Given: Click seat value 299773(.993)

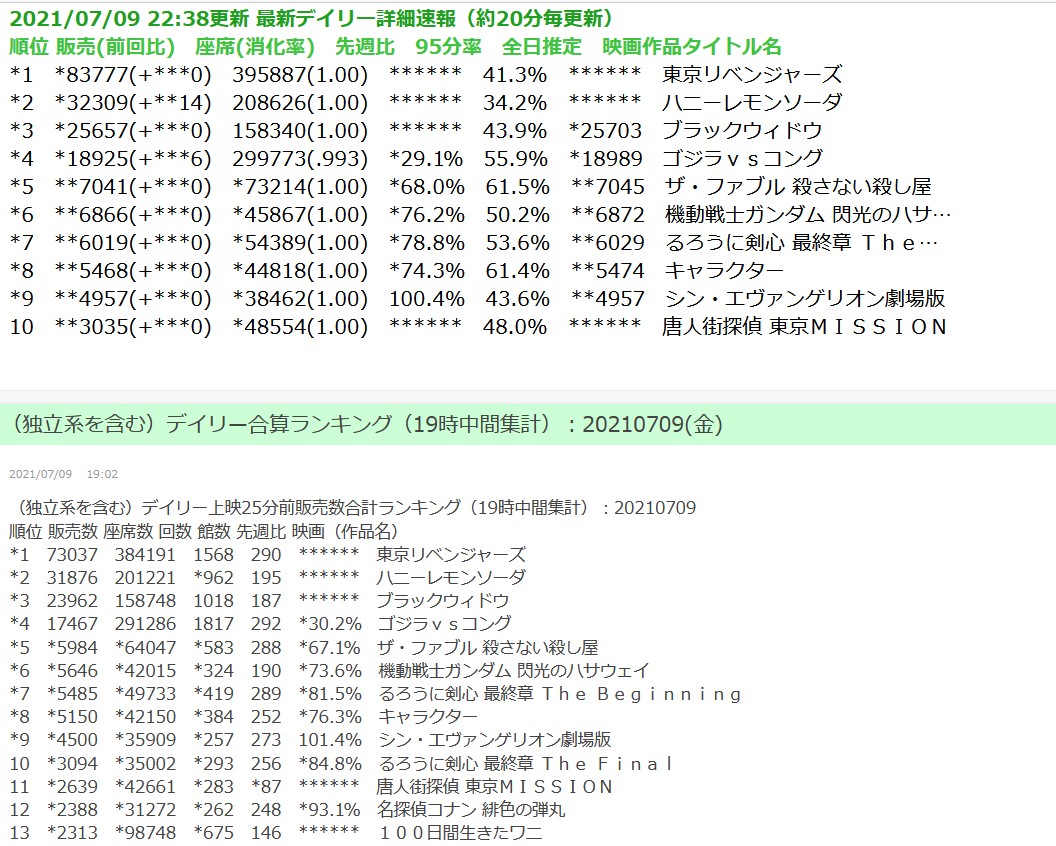Looking at the screenshot, I should (300, 158).
